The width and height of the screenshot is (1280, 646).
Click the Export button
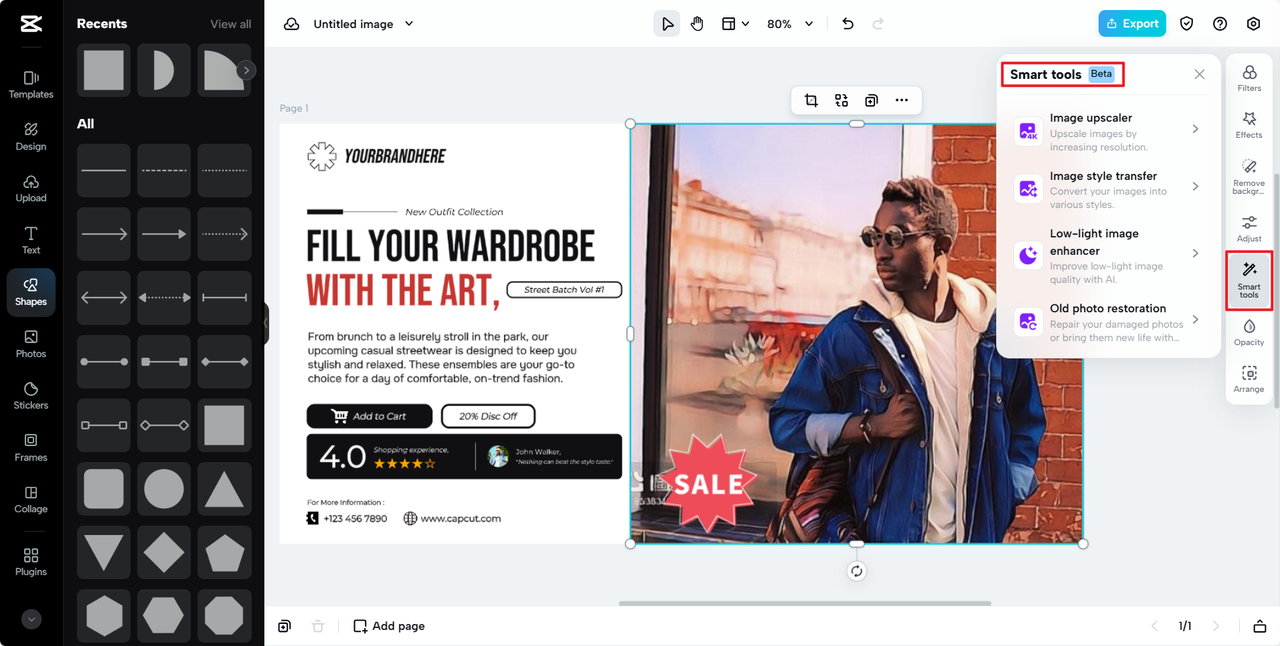1132,24
